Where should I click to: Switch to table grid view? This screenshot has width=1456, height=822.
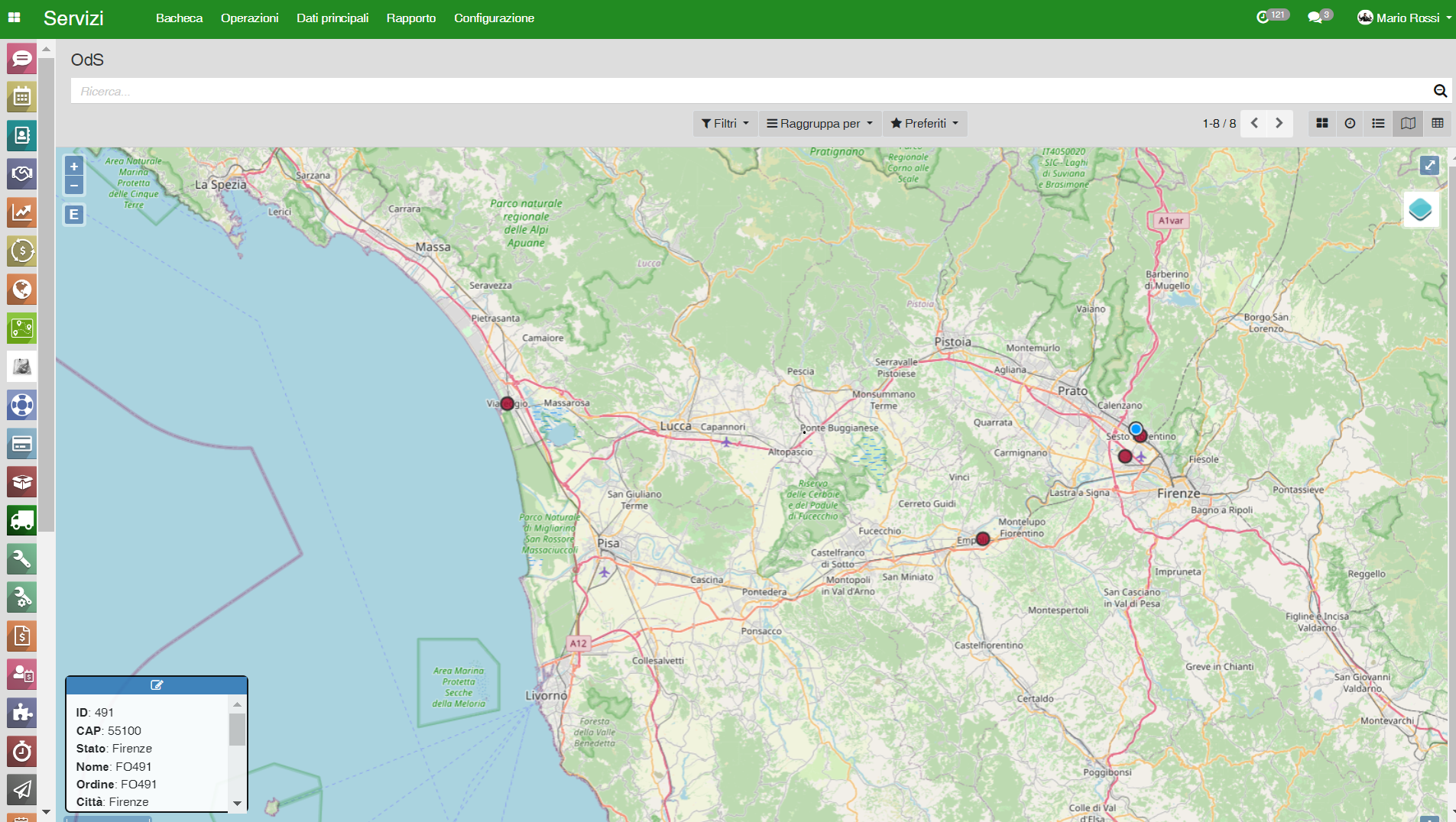1437,123
